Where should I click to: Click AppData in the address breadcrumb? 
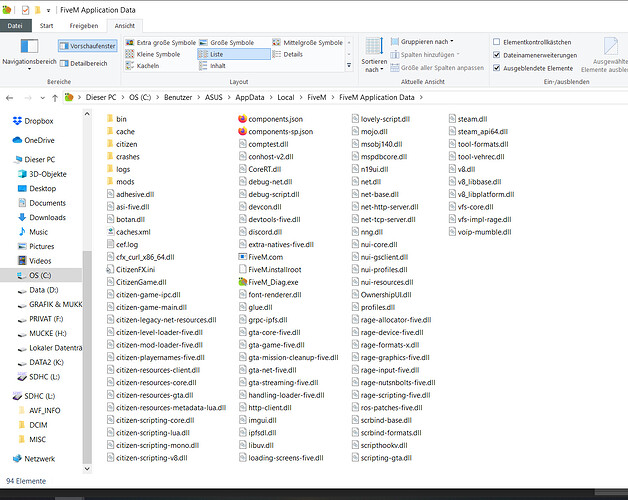click(x=250, y=97)
